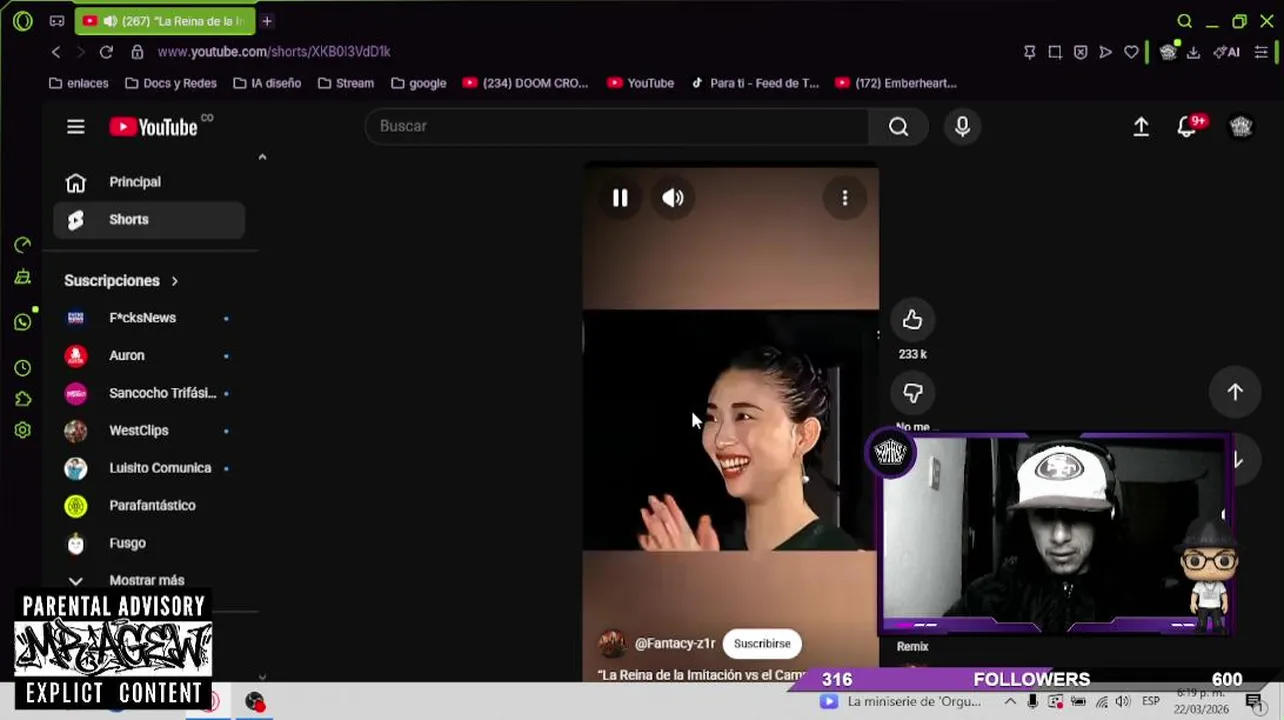Pause the Short with the pause button
The image size is (1284, 720).
coord(620,198)
